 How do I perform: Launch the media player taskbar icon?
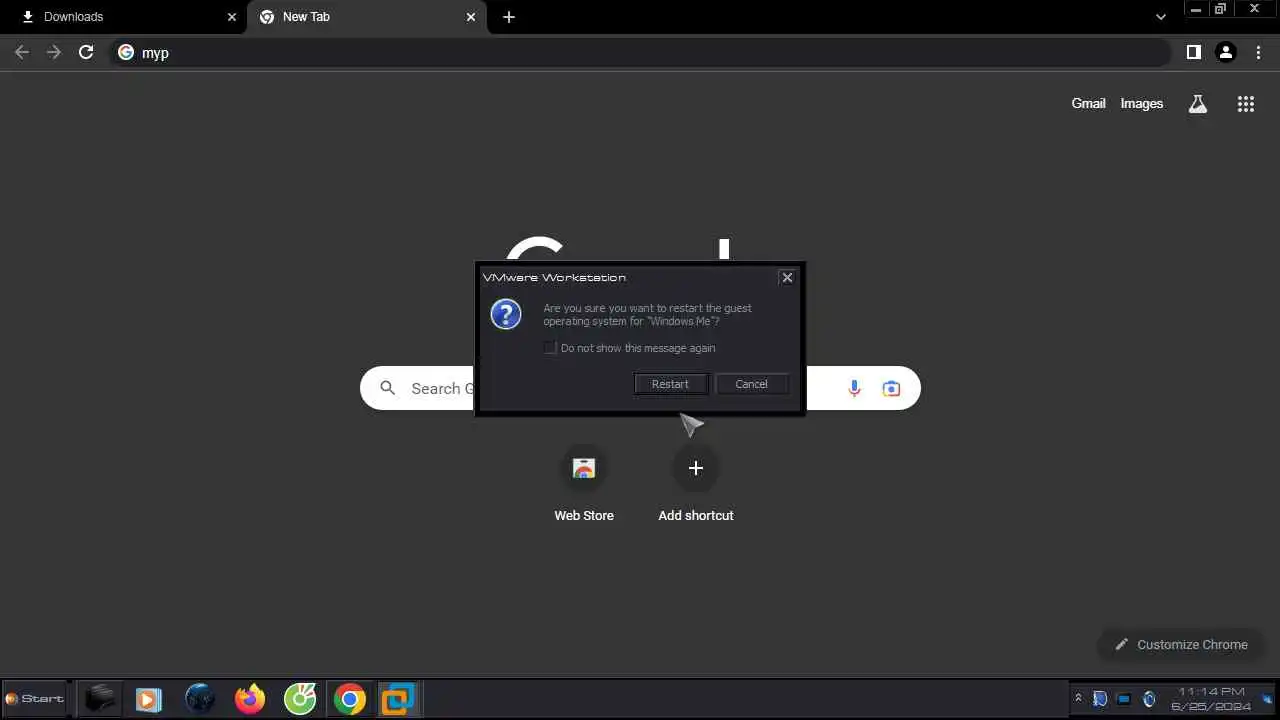(x=148, y=699)
